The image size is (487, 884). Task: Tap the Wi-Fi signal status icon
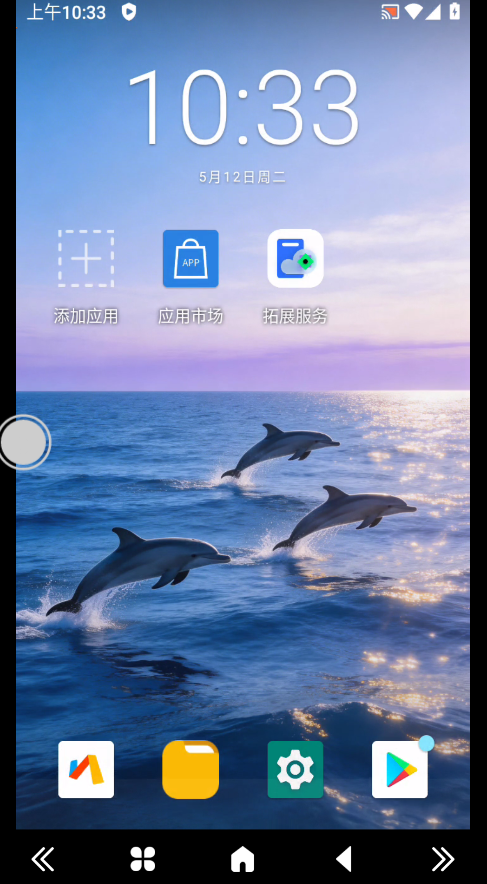point(413,12)
